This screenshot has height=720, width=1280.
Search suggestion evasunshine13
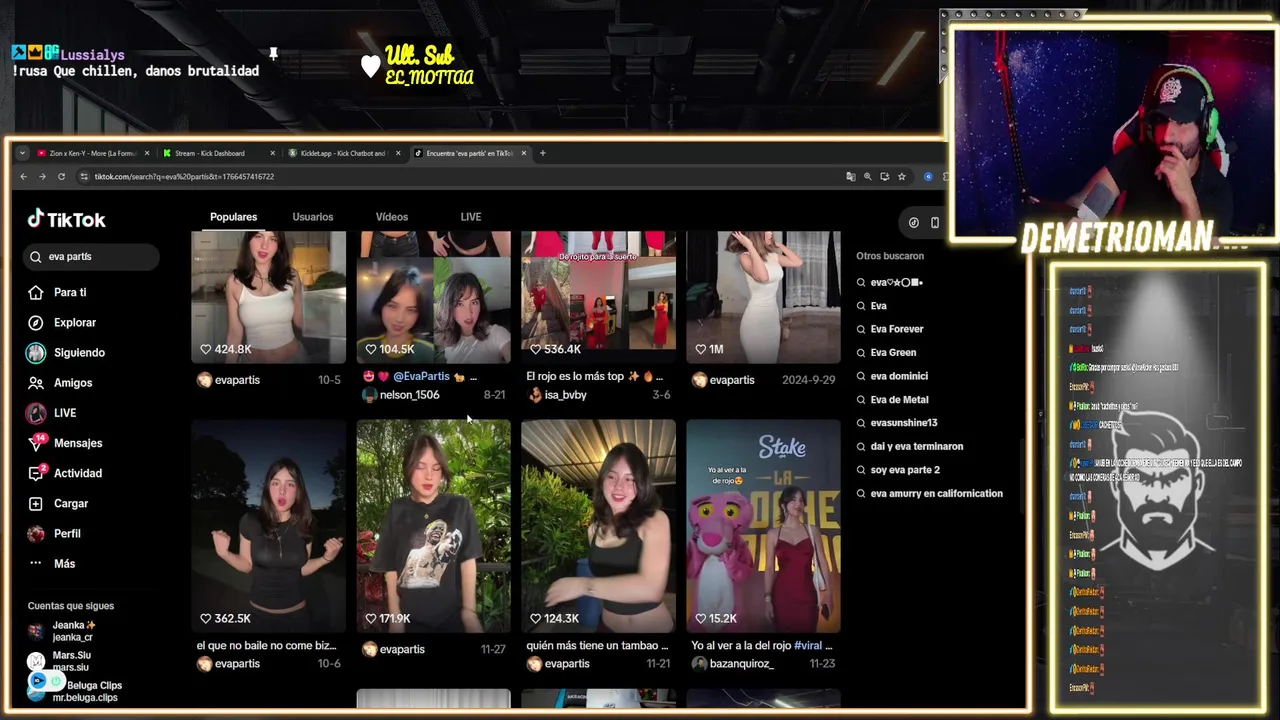904,423
